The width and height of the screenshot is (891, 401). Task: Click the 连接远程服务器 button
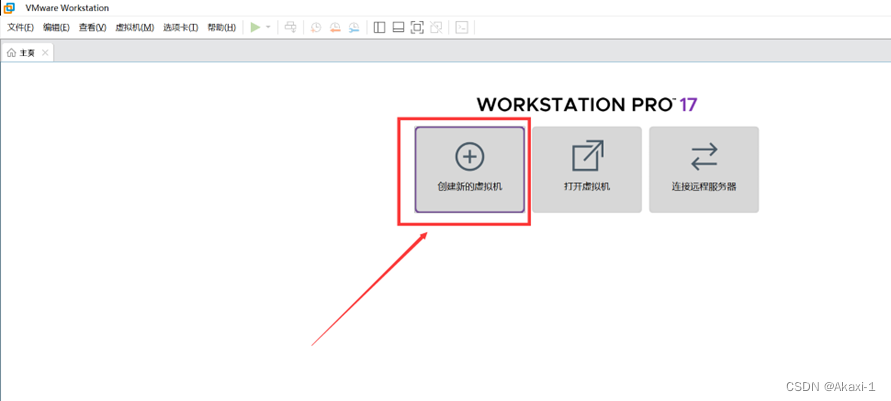pos(704,169)
